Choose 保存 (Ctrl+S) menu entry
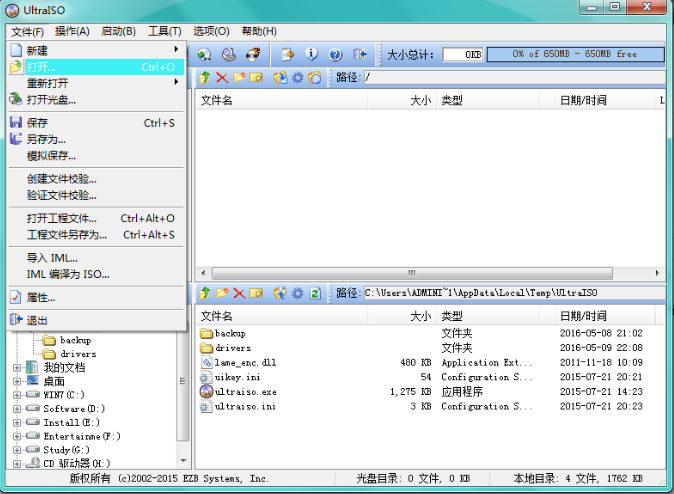The height and width of the screenshot is (494, 674). pos(97,123)
